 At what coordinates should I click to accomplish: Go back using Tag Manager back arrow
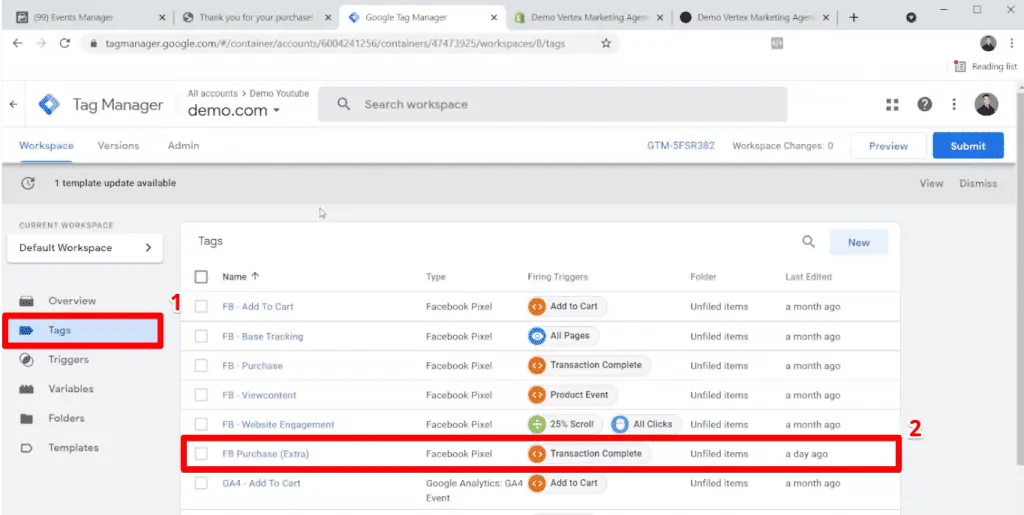coord(13,104)
